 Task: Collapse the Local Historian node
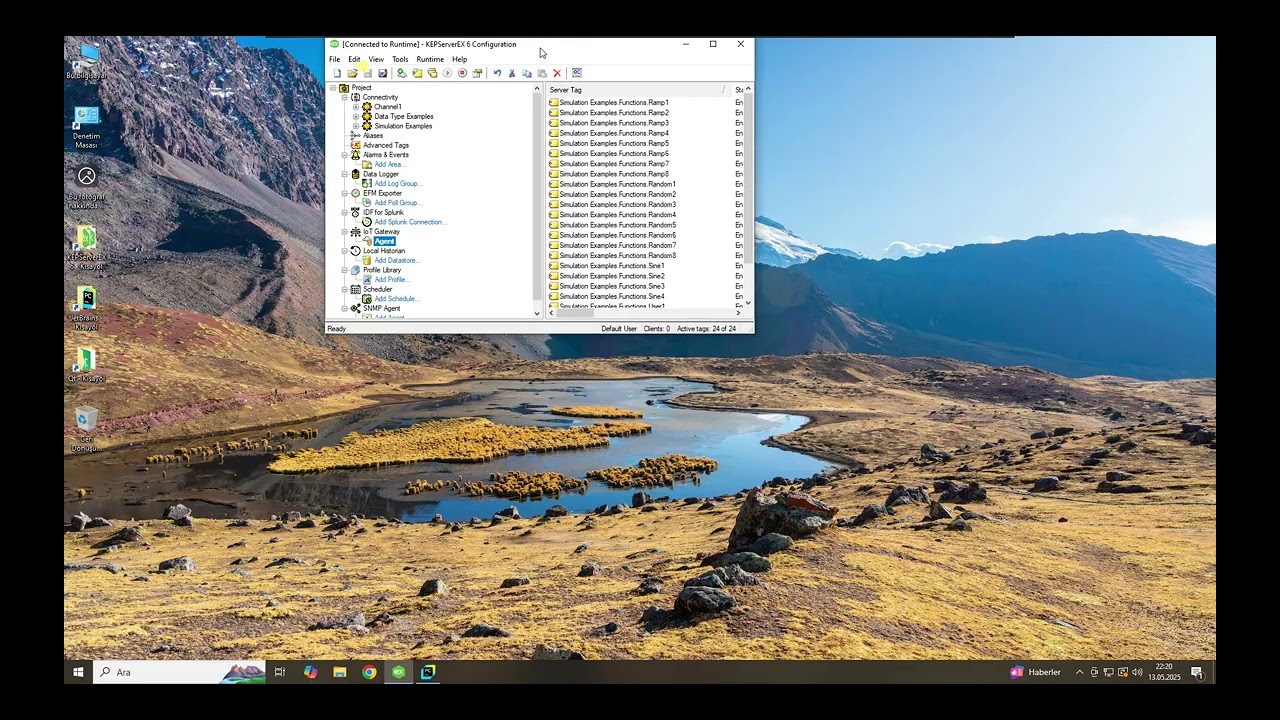click(345, 251)
